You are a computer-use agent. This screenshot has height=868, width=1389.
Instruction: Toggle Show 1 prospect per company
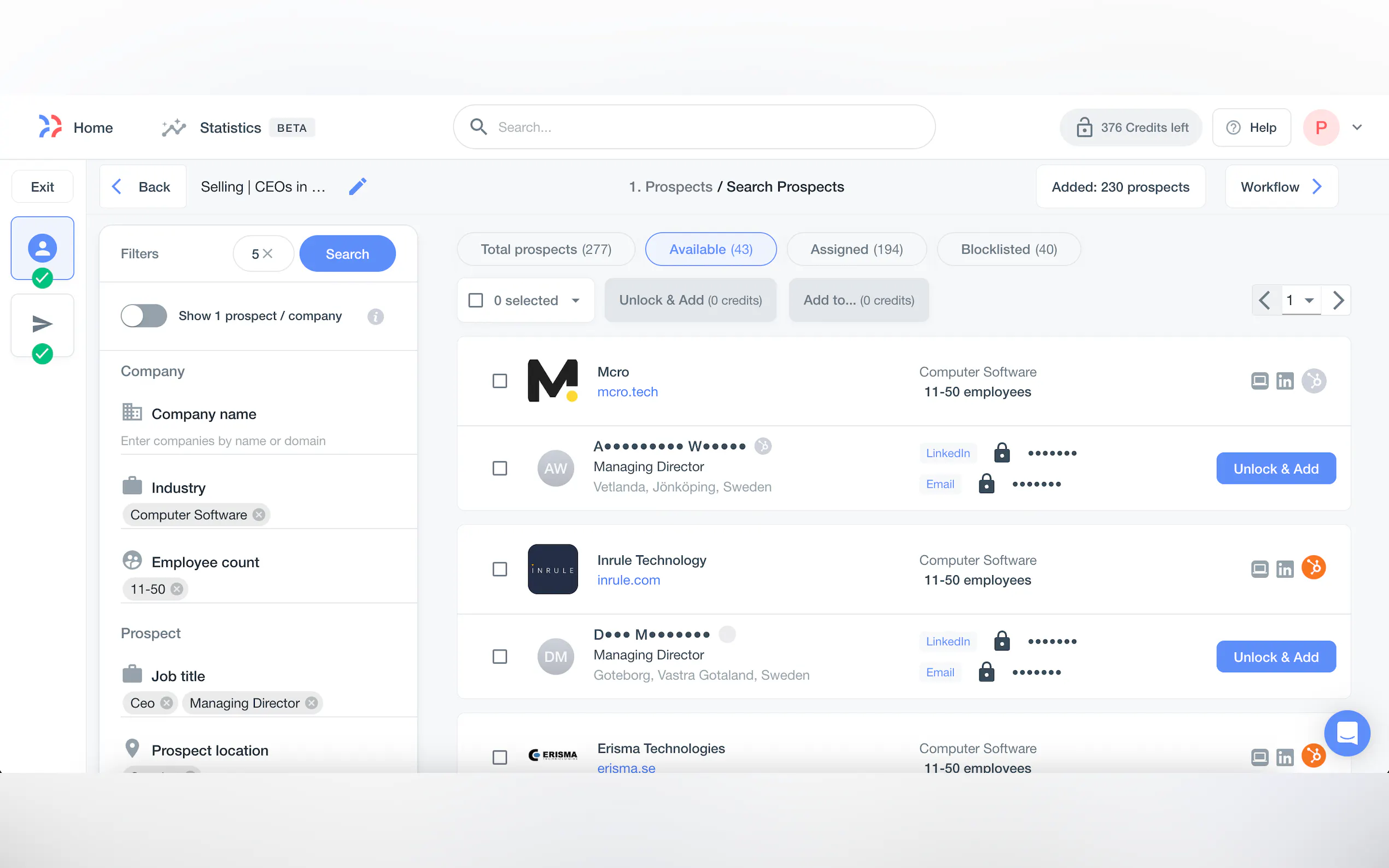(144, 316)
